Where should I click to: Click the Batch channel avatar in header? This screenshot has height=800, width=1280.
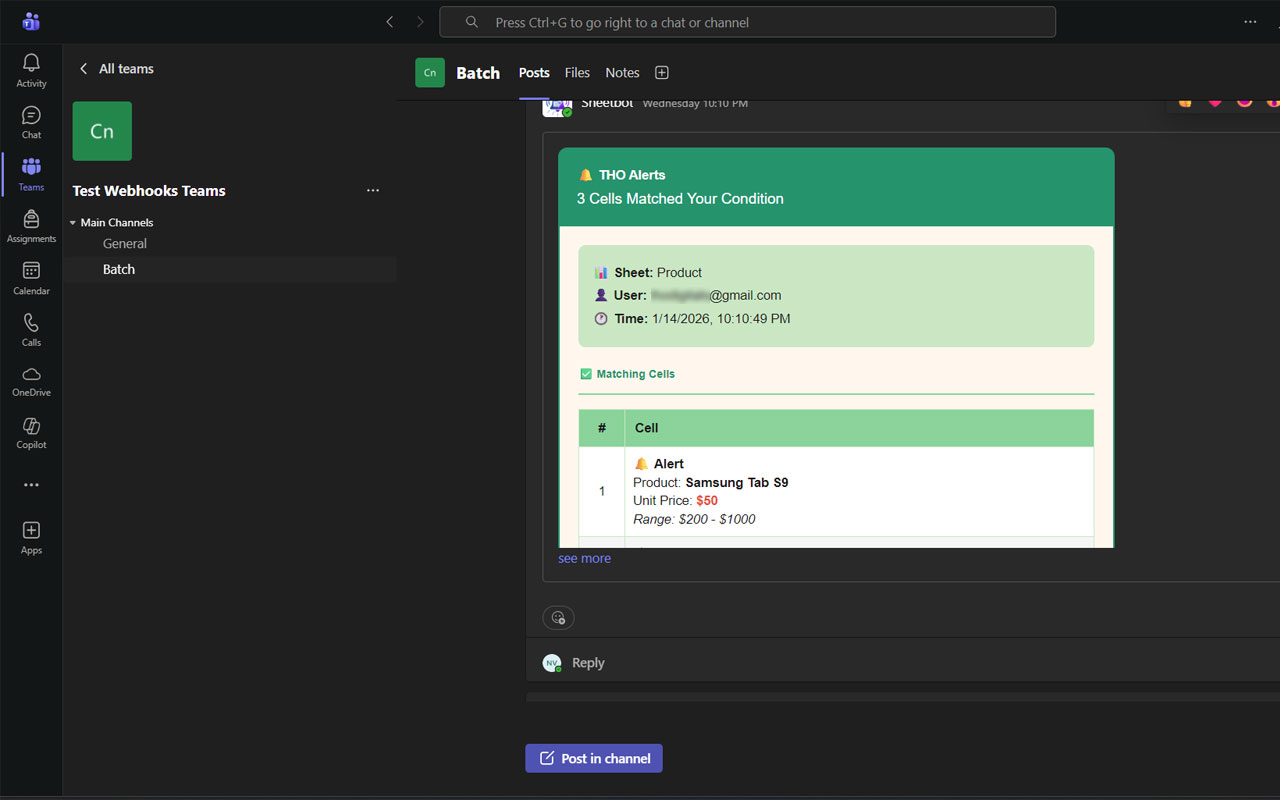coord(430,72)
